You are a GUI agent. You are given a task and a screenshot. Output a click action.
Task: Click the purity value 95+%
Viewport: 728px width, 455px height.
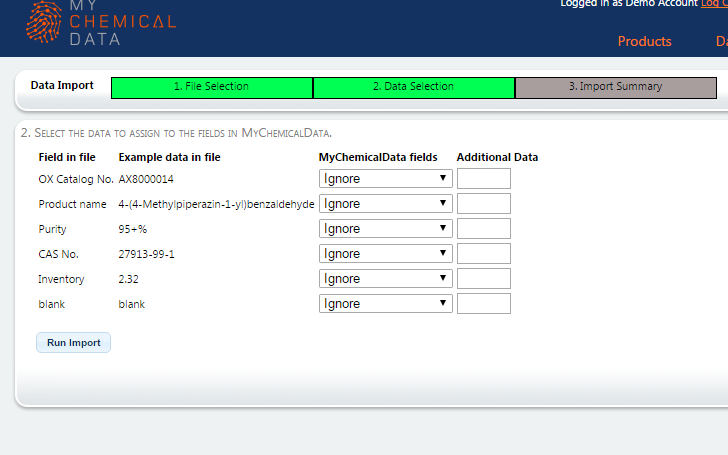(132, 229)
